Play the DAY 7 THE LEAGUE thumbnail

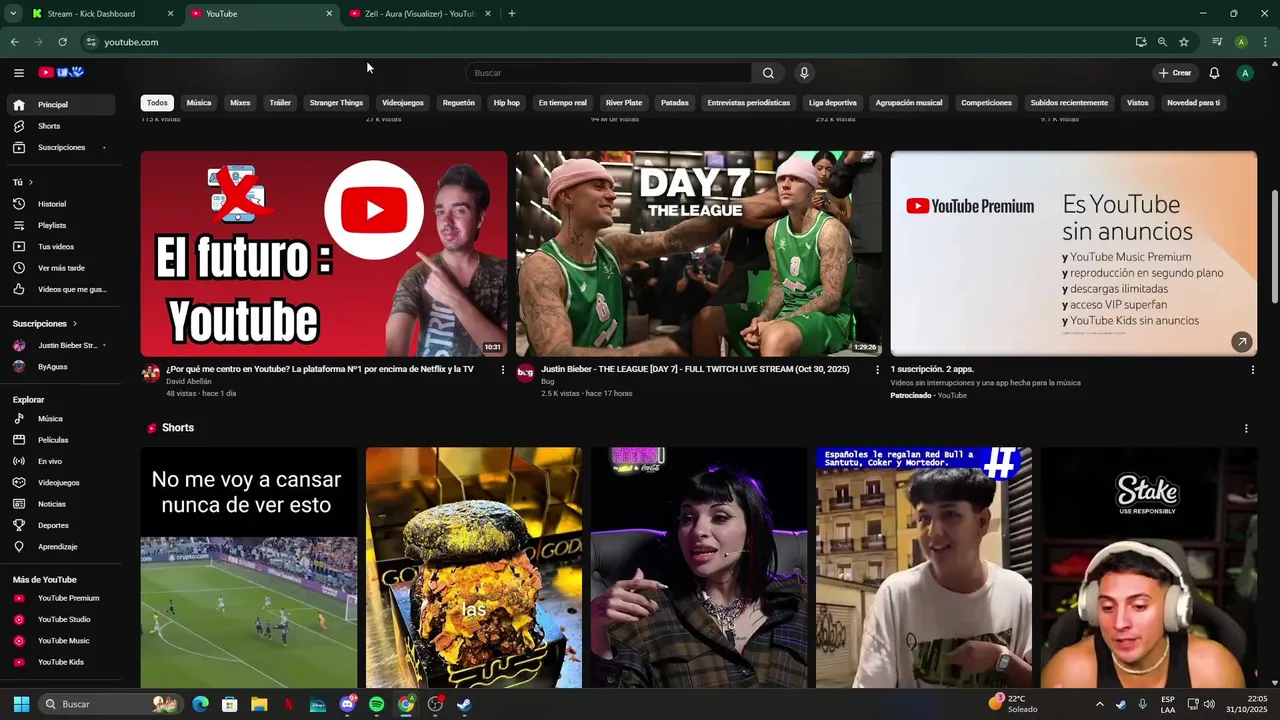[699, 254]
